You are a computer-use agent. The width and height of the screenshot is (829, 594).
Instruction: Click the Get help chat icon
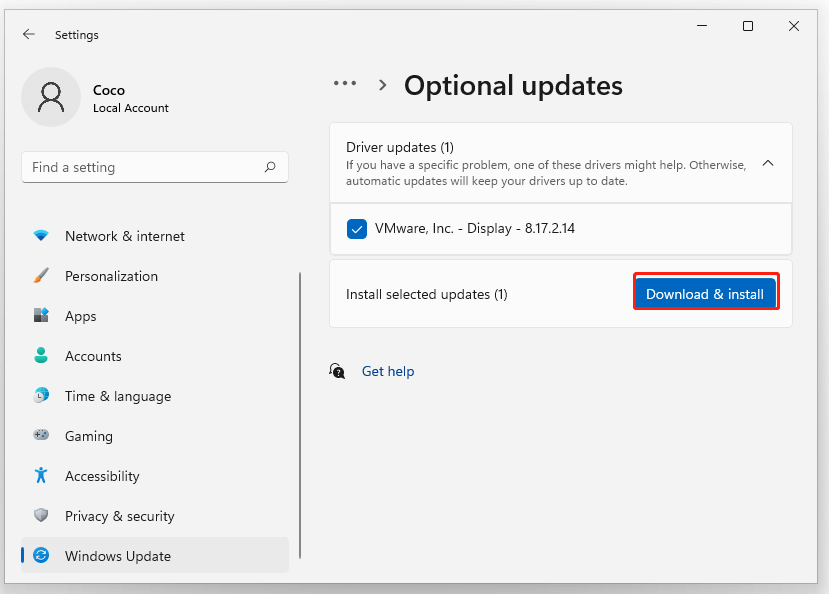pyautogui.click(x=338, y=371)
